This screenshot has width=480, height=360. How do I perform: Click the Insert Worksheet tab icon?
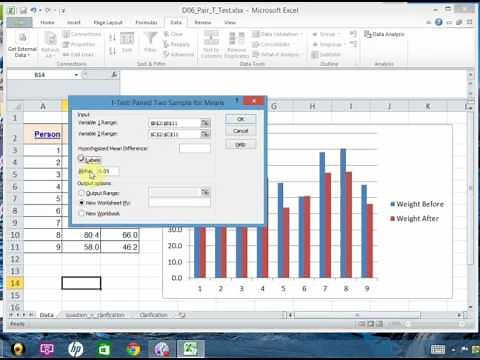point(182,315)
